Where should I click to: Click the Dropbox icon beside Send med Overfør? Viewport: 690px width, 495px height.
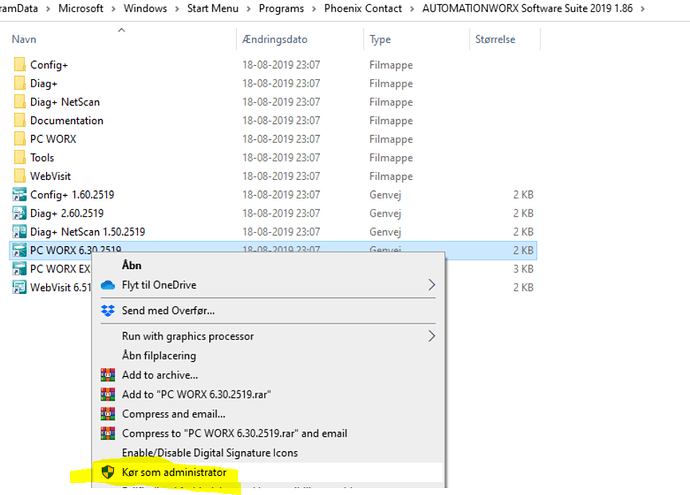point(108,311)
